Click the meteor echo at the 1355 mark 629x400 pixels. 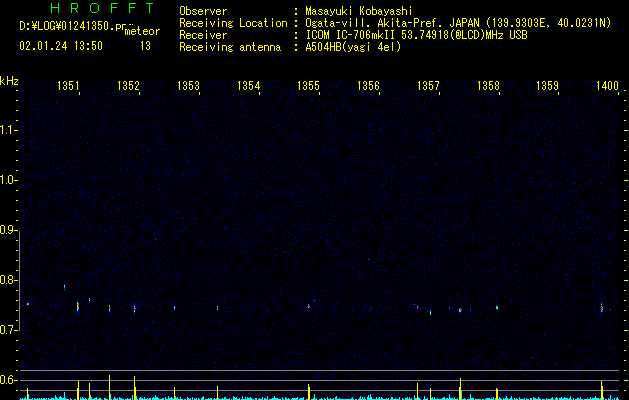tap(309, 306)
